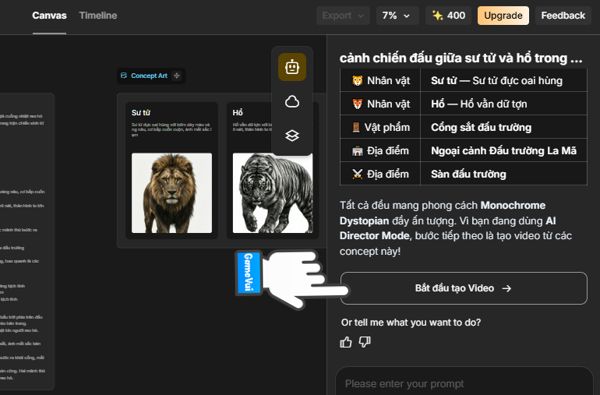Select the Sư tử đực oai hùng cell
Viewport: 600px width, 395px height.
(x=504, y=81)
